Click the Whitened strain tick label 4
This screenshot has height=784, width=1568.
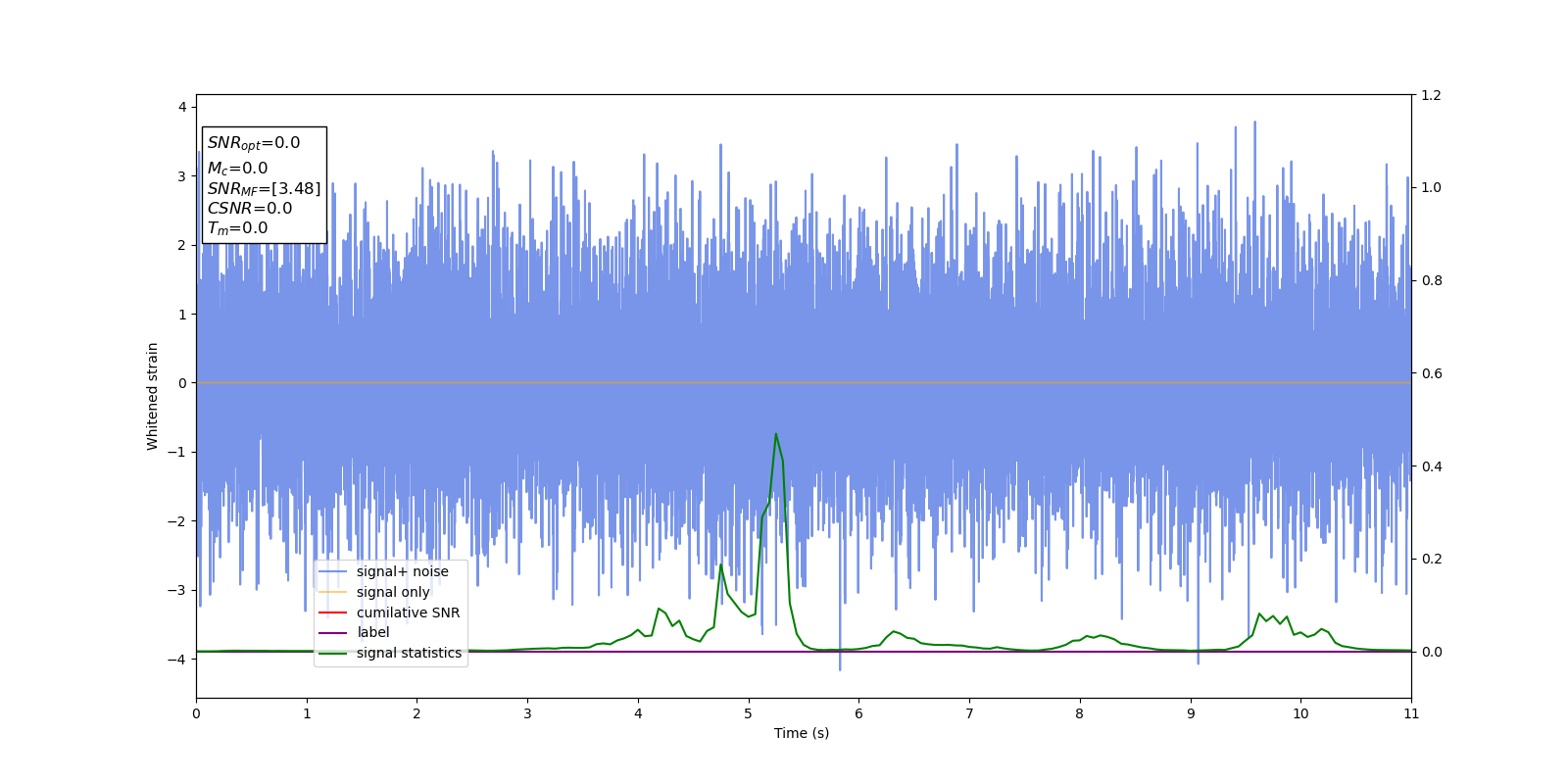pos(182,107)
